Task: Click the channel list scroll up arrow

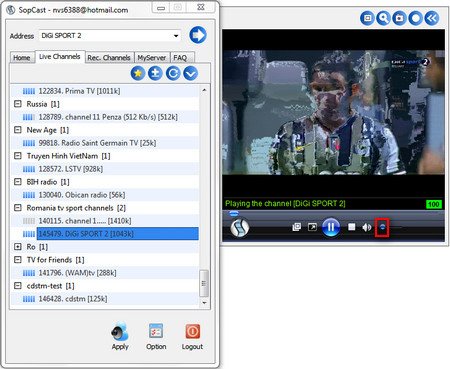Action: point(204,90)
